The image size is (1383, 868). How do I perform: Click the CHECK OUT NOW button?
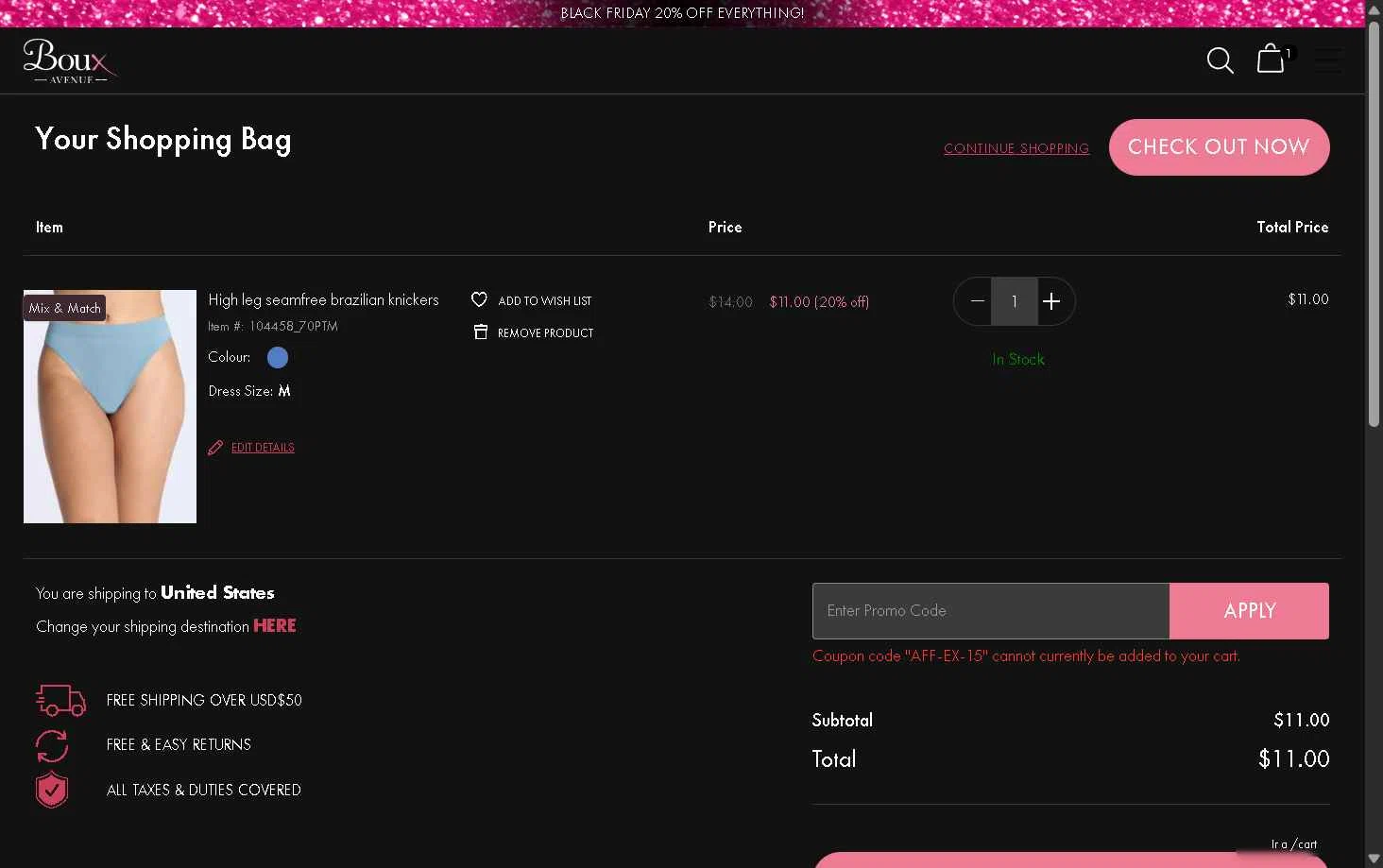(x=1219, y=147)
